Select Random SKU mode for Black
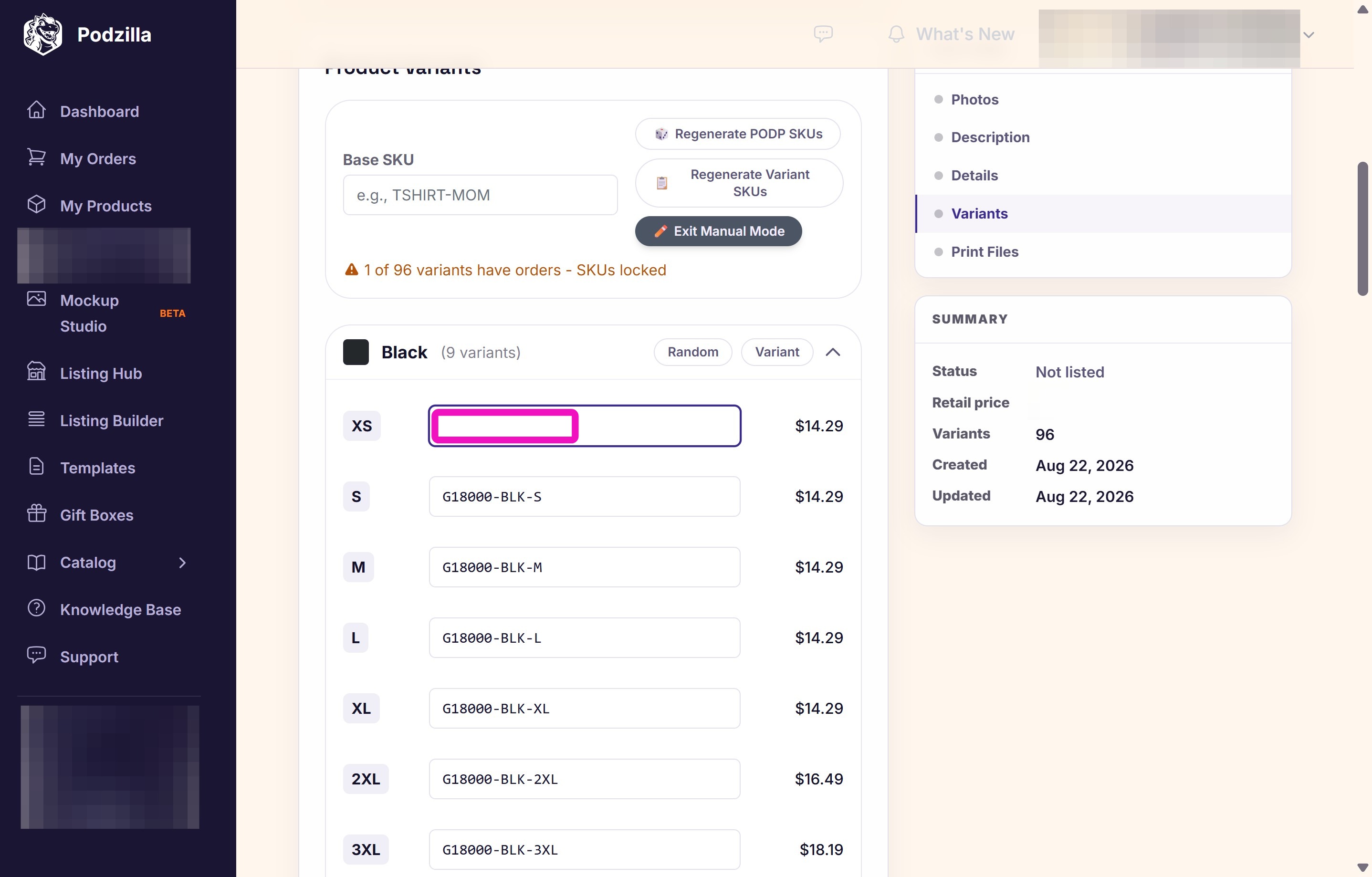The image size is (1372, 877). click(693, 352)
